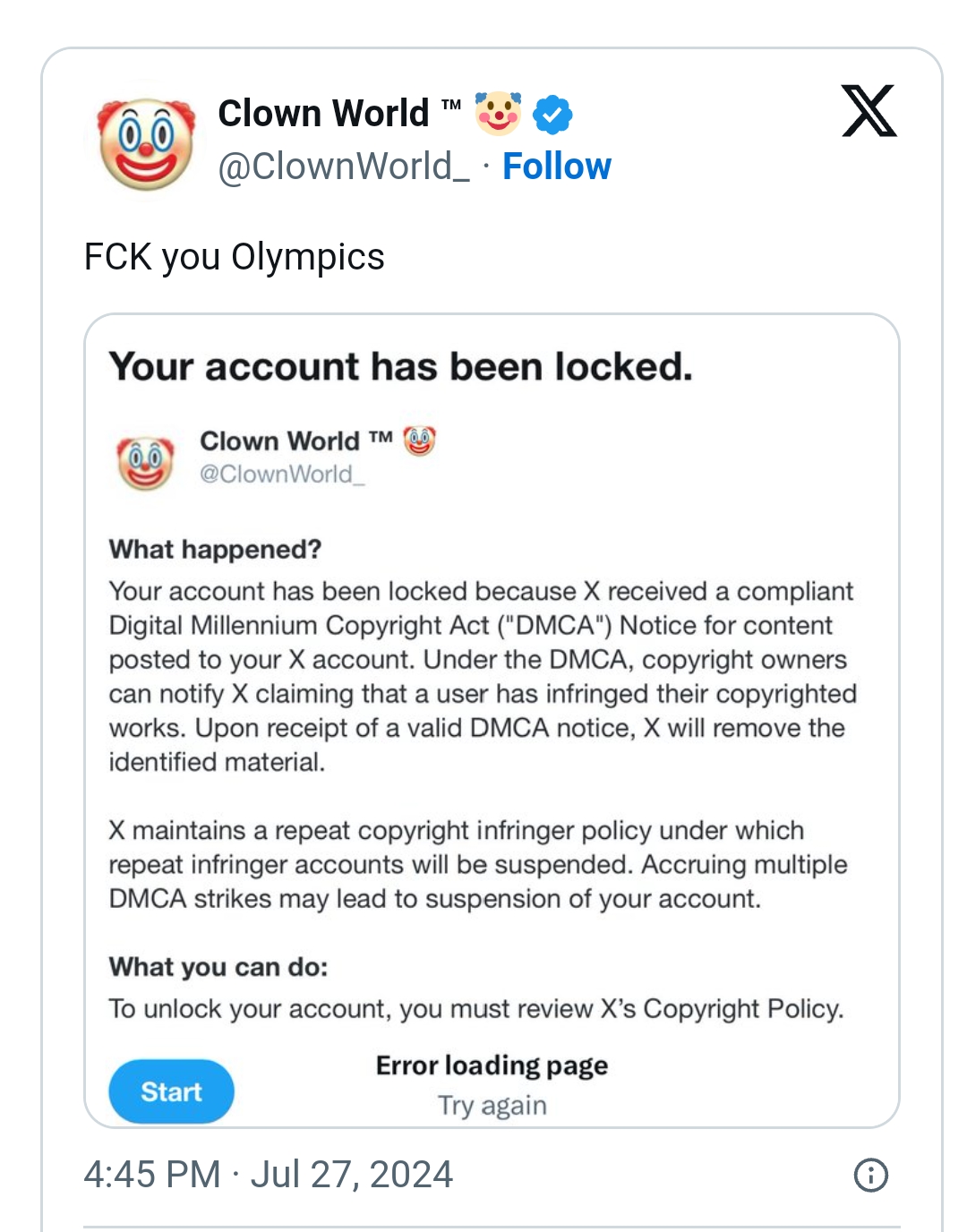Open the tweet timestamp 4:45 PM Jul 27, 2024
This screenshot has width=967, height=1232.
268,1175
